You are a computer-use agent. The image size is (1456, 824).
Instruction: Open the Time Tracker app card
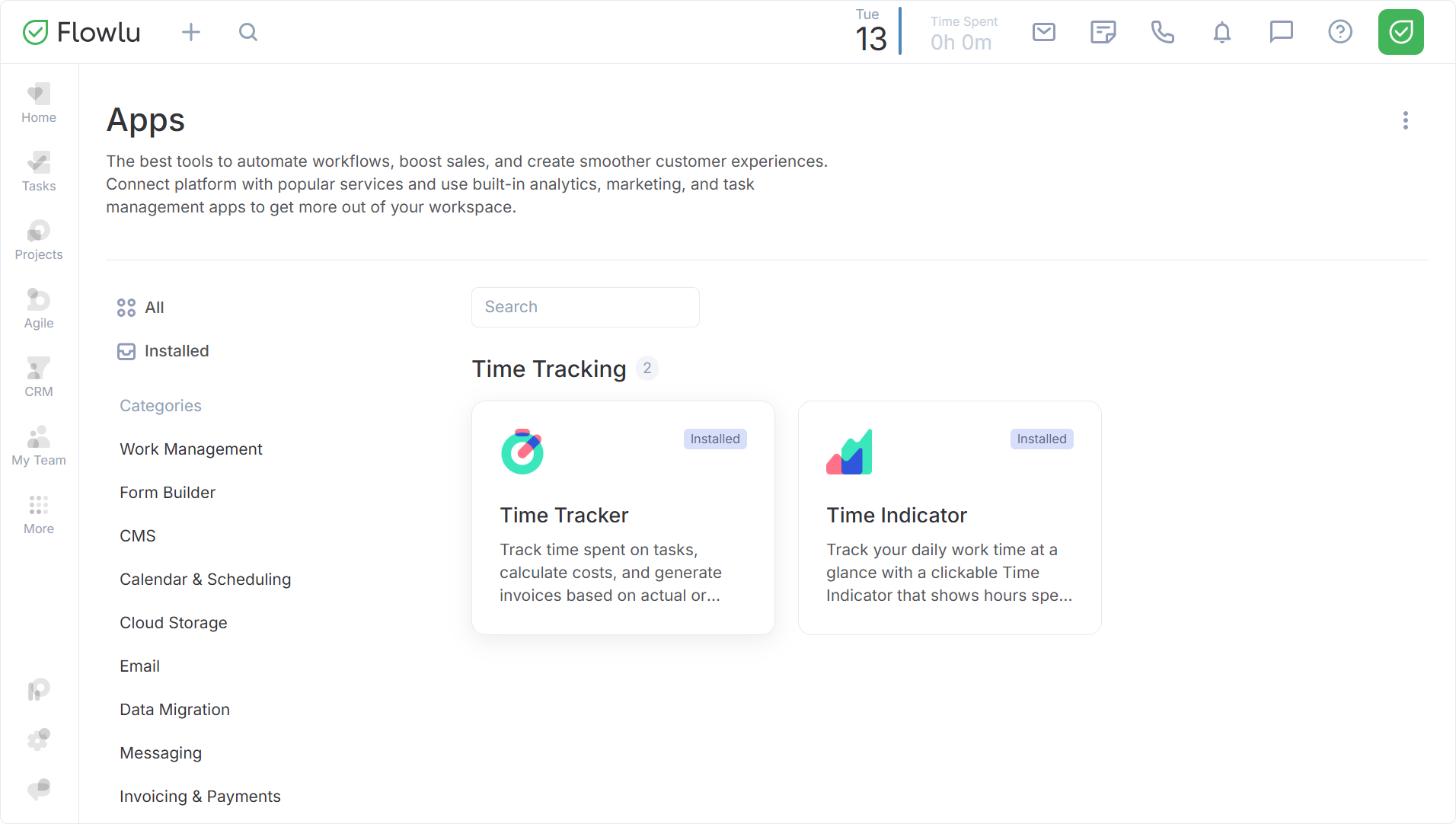623,518
